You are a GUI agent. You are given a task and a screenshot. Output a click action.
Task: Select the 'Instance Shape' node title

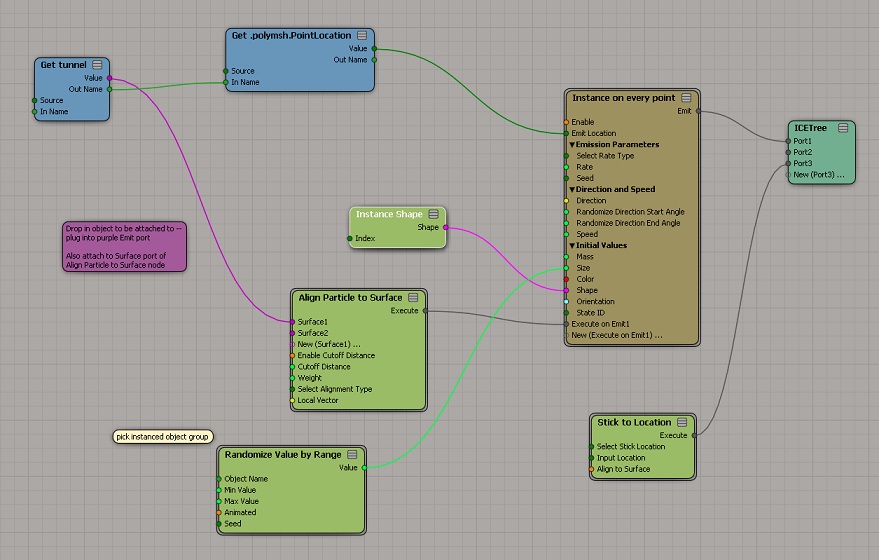coord(389,214)
